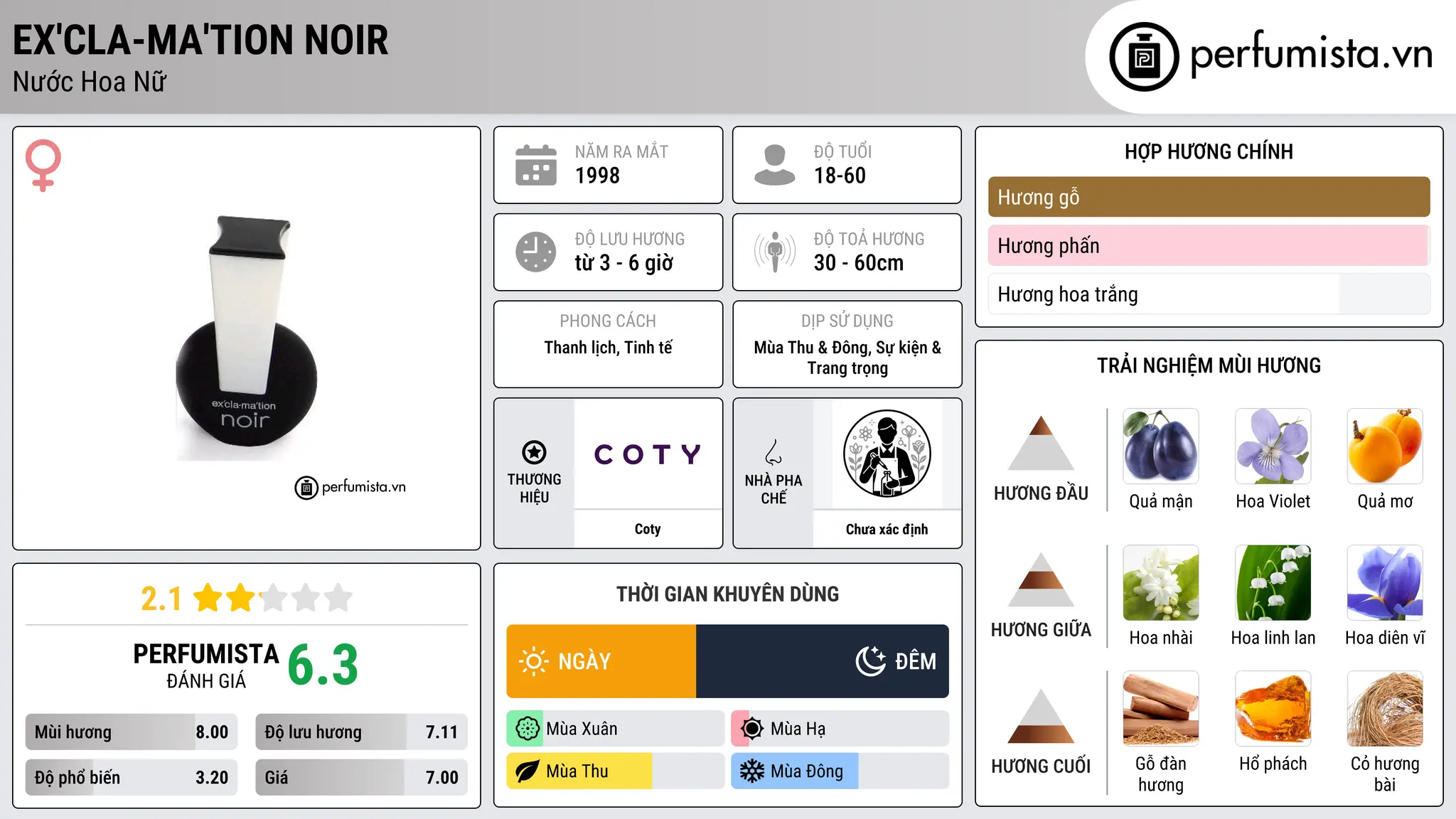Click the calendar icon beside Năm ra mắt

pos(536,165)
